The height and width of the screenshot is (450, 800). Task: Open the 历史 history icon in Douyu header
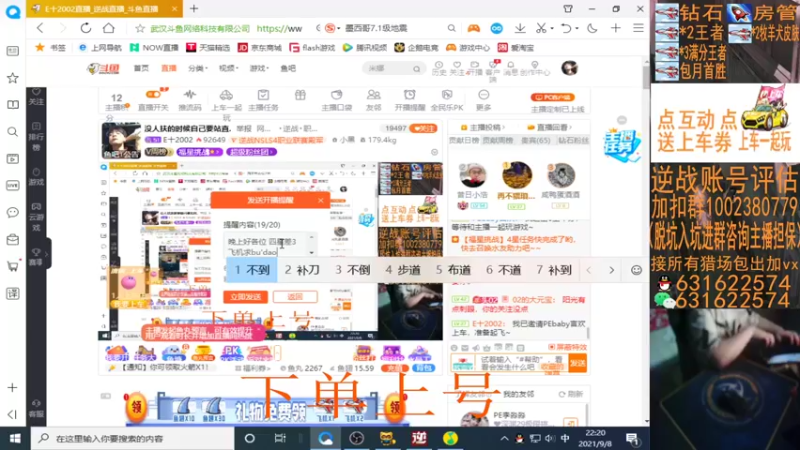tap(439, 68)
